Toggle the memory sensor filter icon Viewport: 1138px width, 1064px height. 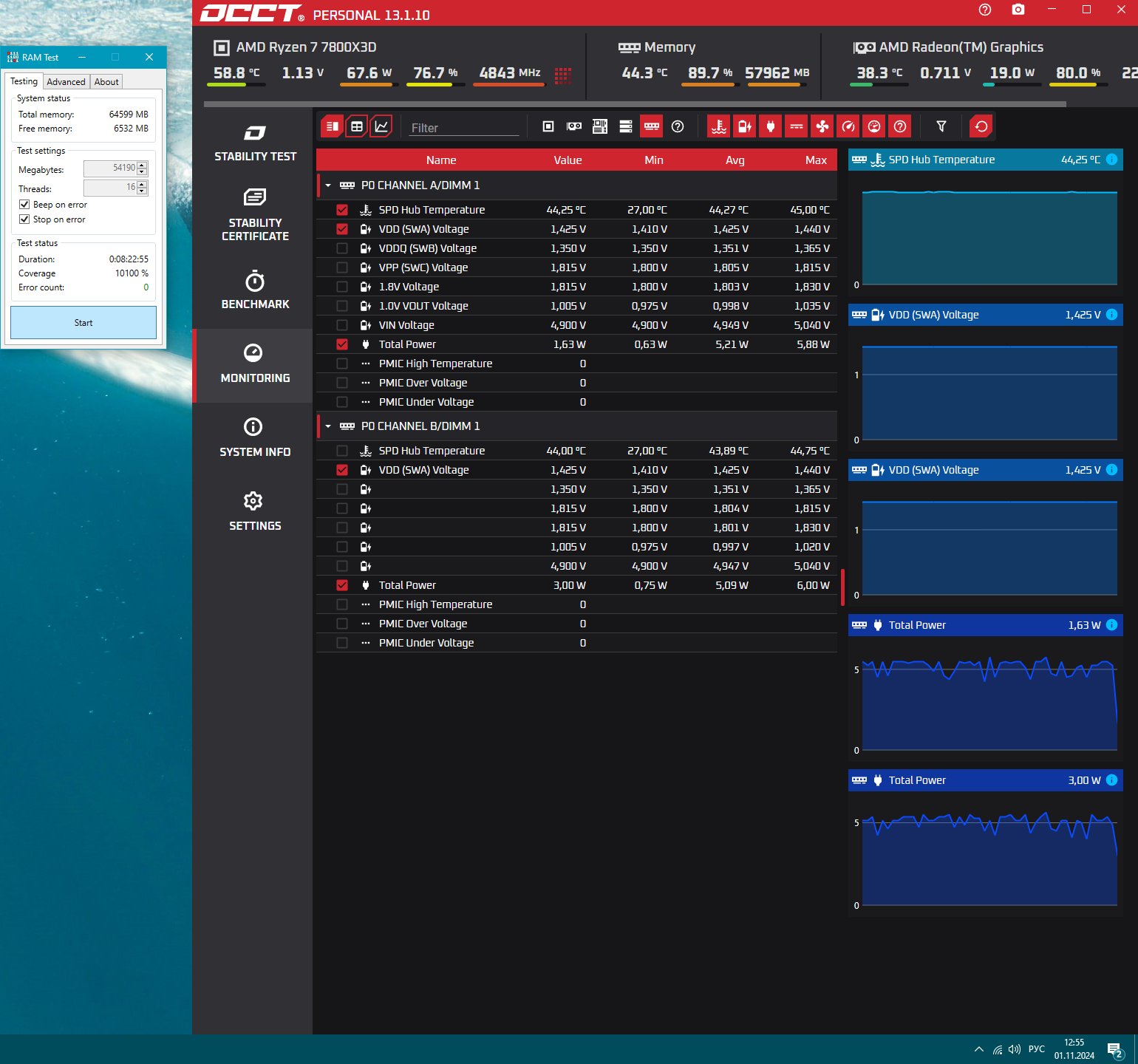pyautogui.click(x=652, y=126)
